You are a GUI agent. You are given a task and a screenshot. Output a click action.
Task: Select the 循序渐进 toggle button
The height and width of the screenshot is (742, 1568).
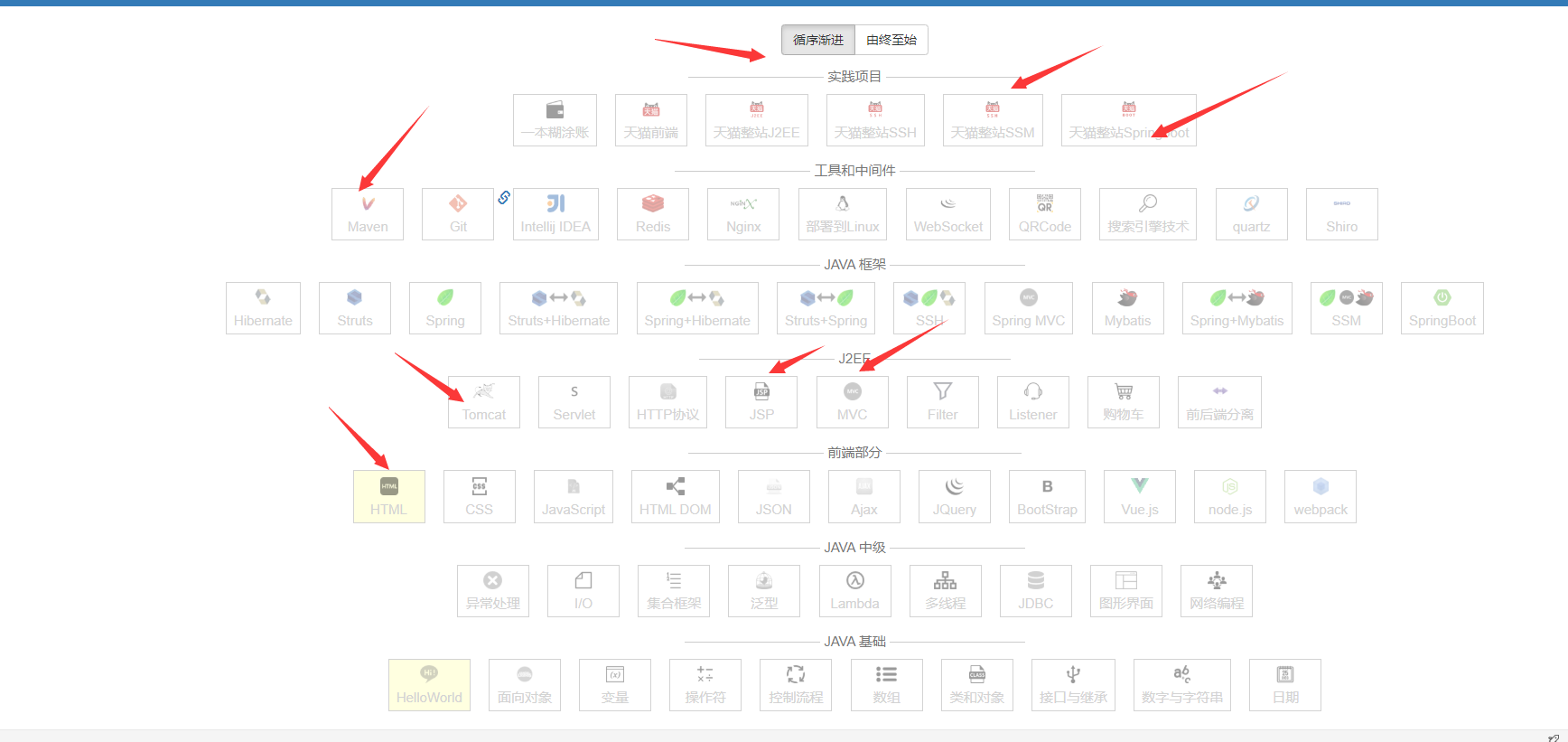818,40
